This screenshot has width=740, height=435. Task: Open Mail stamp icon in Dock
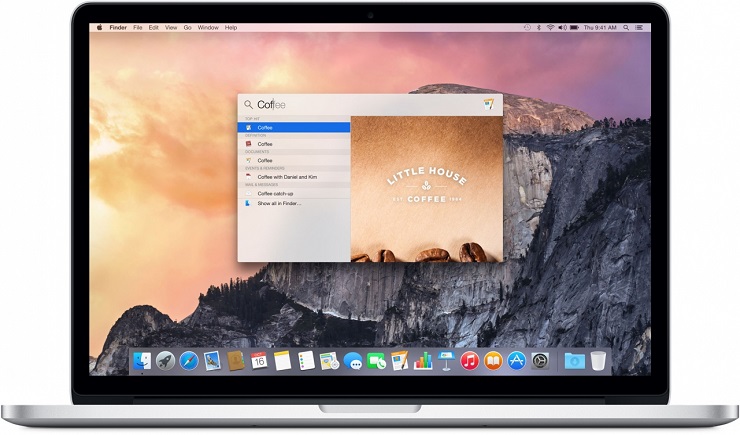click(212, 362)
